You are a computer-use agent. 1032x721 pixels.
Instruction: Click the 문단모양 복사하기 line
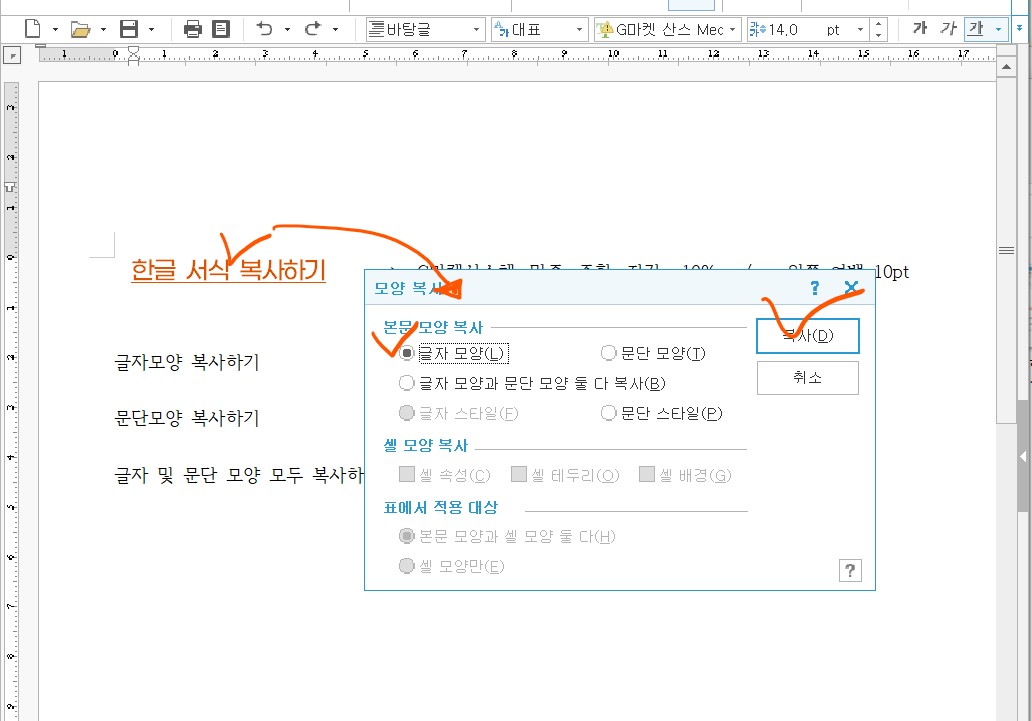coord(187,418)
